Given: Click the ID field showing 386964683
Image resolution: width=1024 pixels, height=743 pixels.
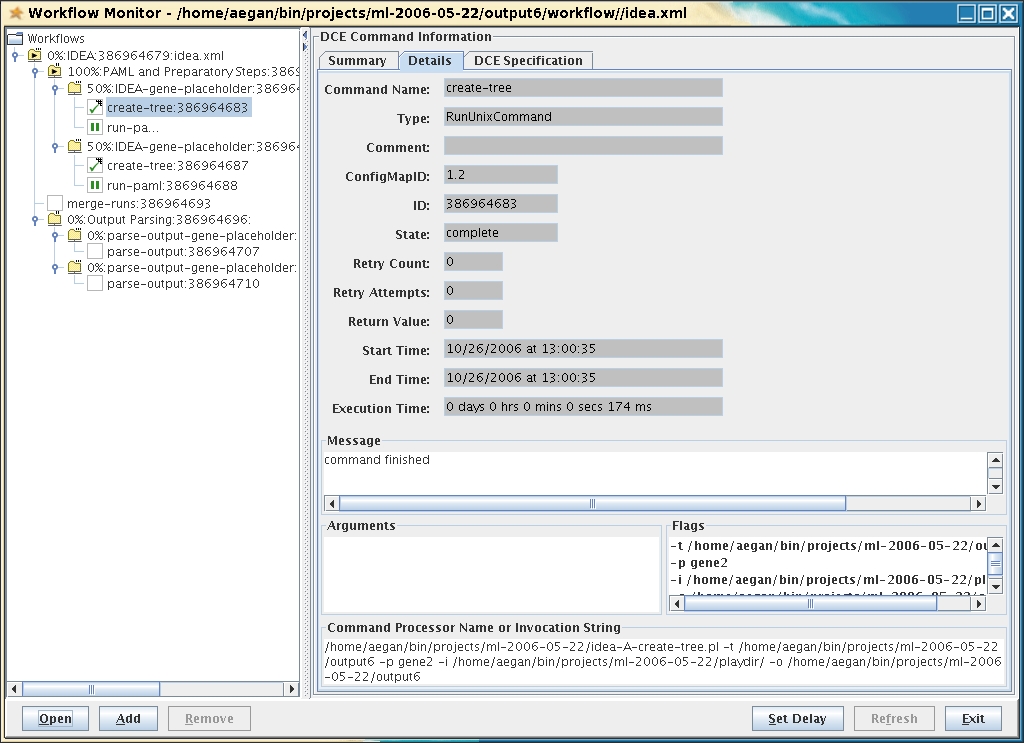Looking at the screenshot, I should point(501,204).
